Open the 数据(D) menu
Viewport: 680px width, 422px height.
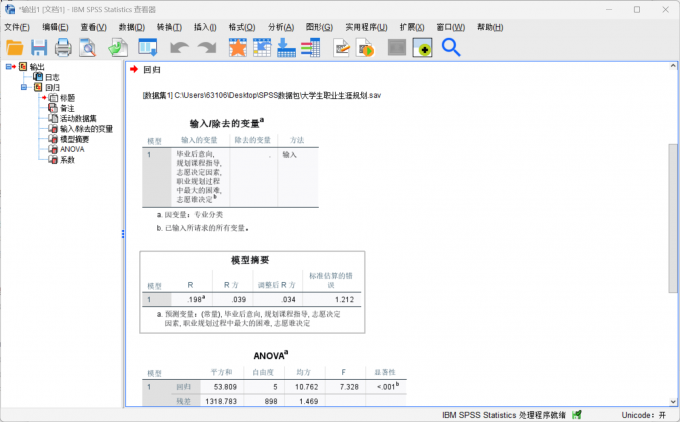132,27
